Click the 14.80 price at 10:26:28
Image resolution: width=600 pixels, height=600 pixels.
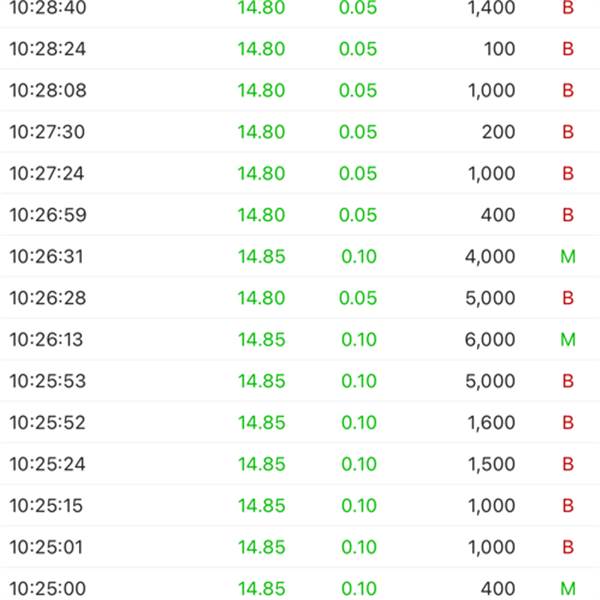[x=262, y=298]
